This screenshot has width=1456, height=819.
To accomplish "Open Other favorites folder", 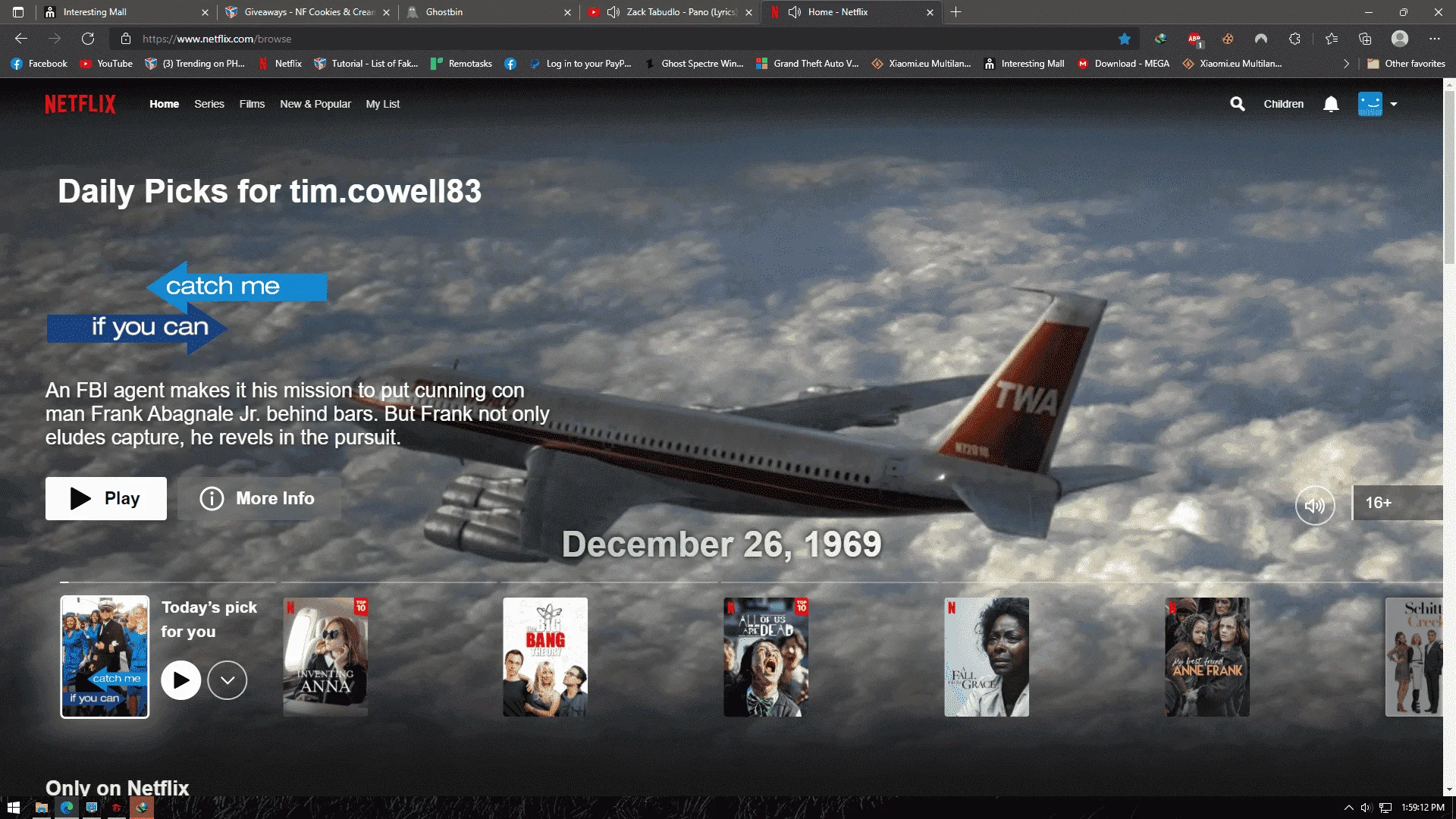I will coord(1407,64).
